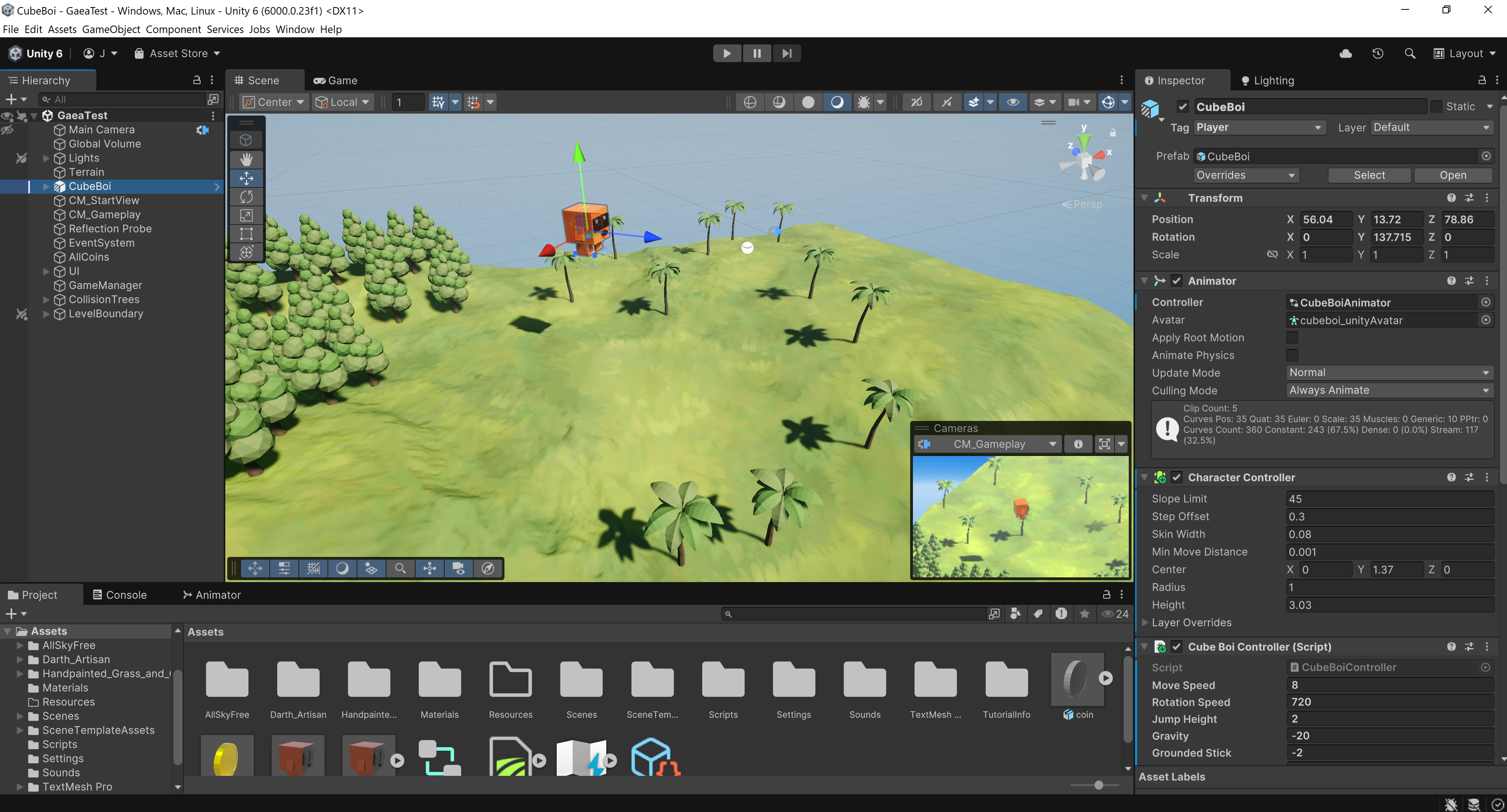Screen dimensions: 1507x812
Task: Select the Rotate tool
Action: pyautogui.click(x=246, y=197)
